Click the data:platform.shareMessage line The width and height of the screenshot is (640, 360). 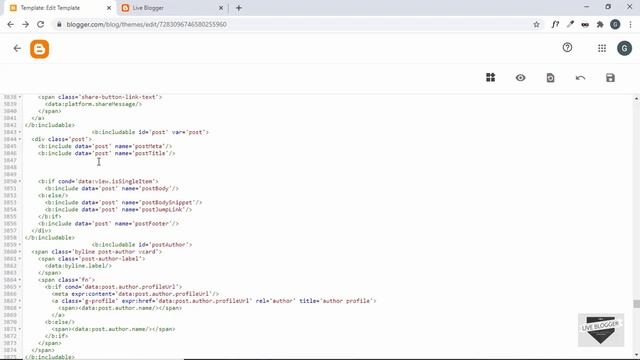[93, 104]
